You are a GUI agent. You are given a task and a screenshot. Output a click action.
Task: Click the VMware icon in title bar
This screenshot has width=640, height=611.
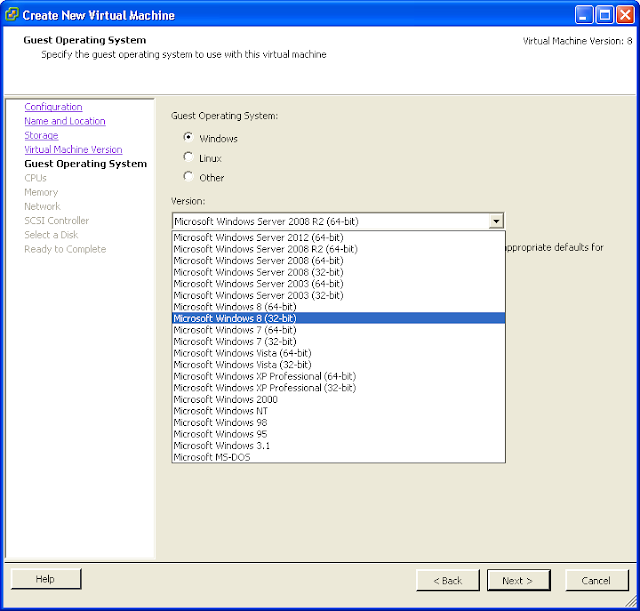point(12,15)
